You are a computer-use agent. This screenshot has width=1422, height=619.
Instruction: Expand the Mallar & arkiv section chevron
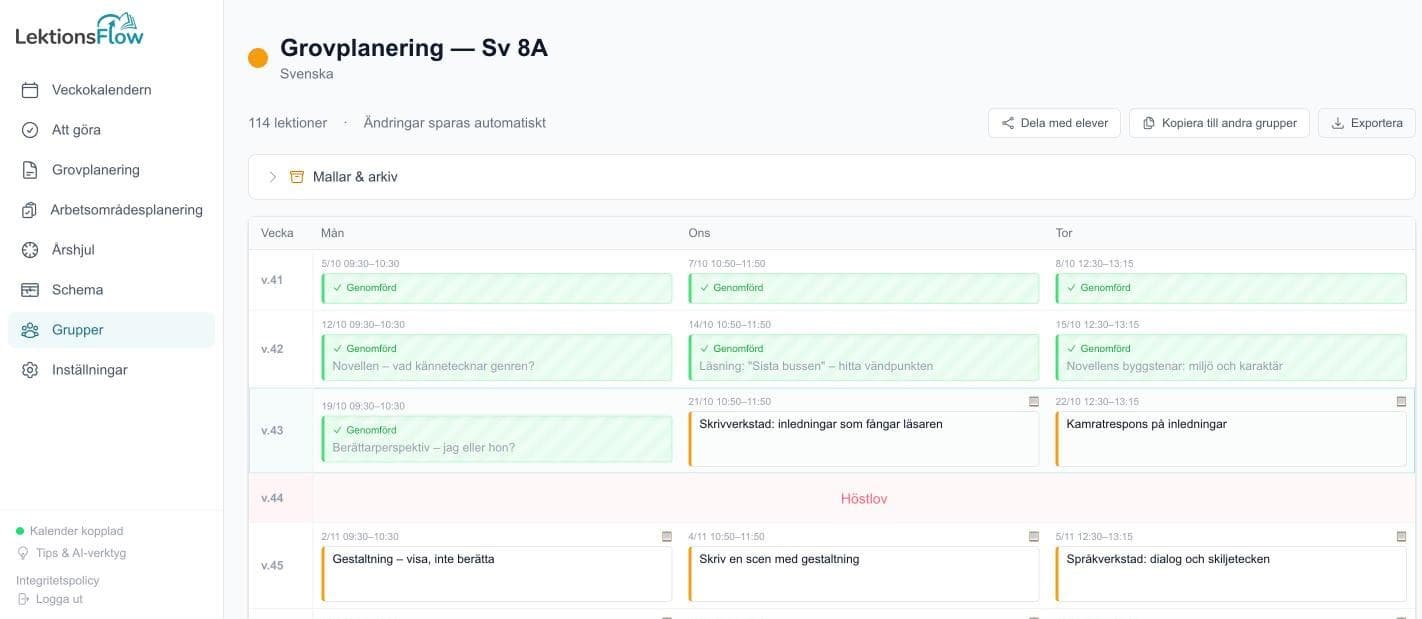coord(272,177)
